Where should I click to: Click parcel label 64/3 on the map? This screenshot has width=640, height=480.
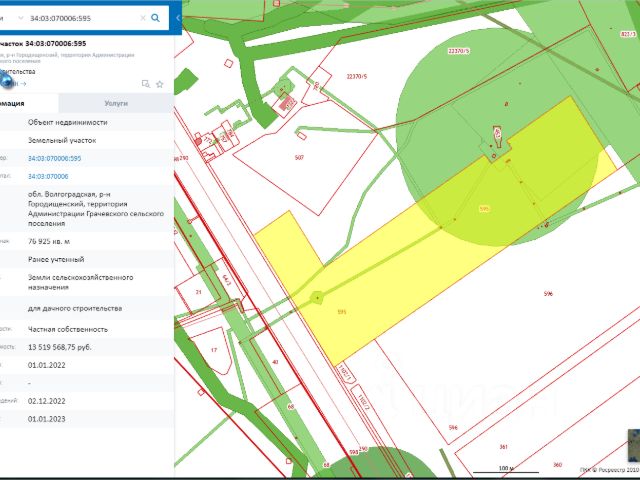(x=227, y=280)
